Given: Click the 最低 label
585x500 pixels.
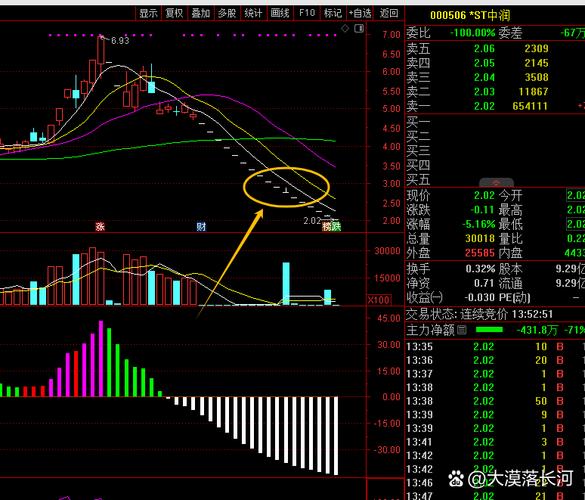Looking at the screenshot, I should click(511, 224).
